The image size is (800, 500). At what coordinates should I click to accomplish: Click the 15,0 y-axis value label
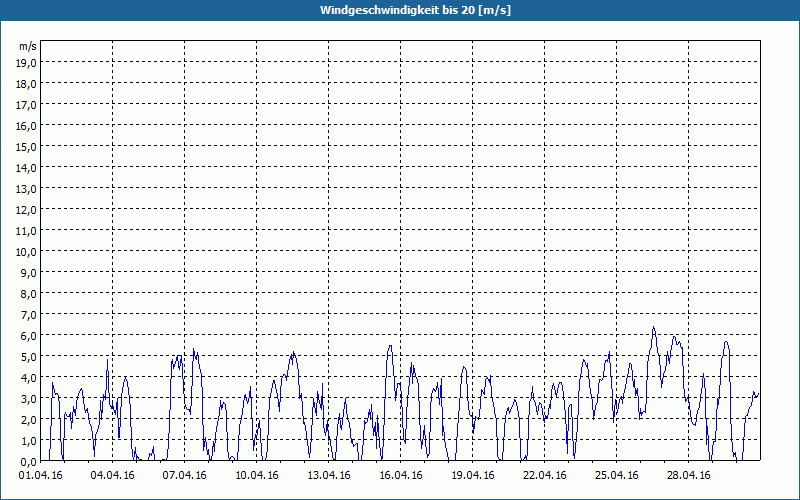(26, 146)
